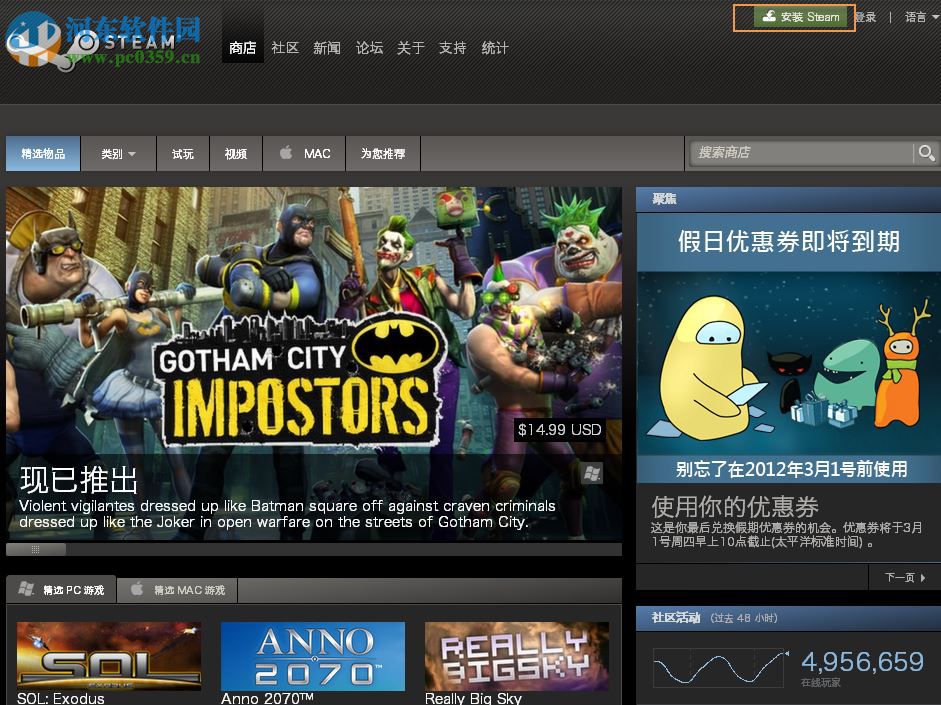Select the 精选物品 featured tab
The height and width of the screenshot is (705, 941).
coord(43,154)
